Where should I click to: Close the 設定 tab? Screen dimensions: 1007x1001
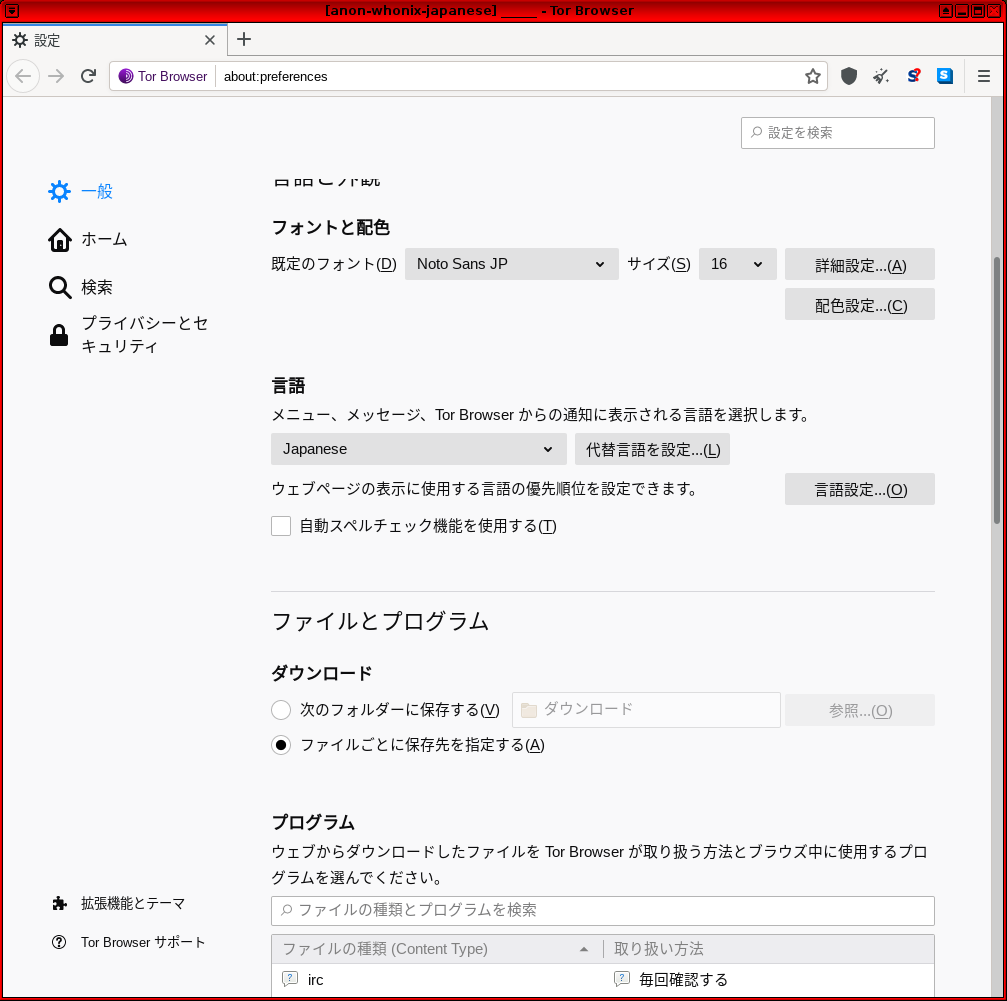(209, 40)
